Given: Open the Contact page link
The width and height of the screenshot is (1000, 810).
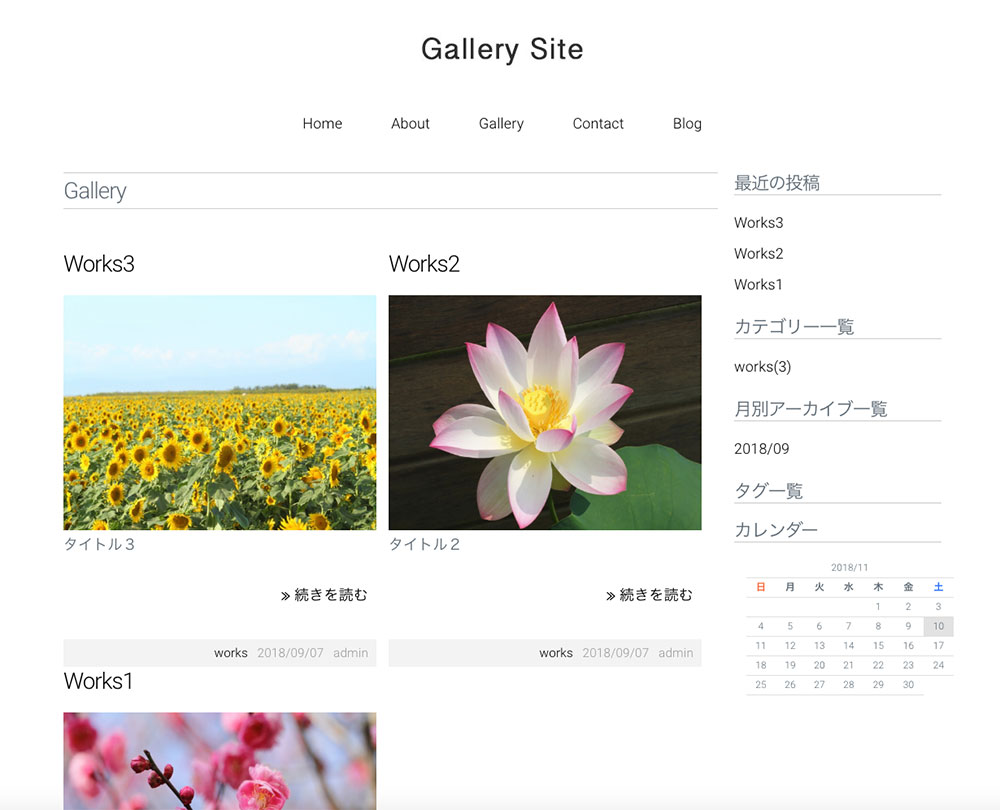Looking at the screenshot, I should tap(598, 124).
